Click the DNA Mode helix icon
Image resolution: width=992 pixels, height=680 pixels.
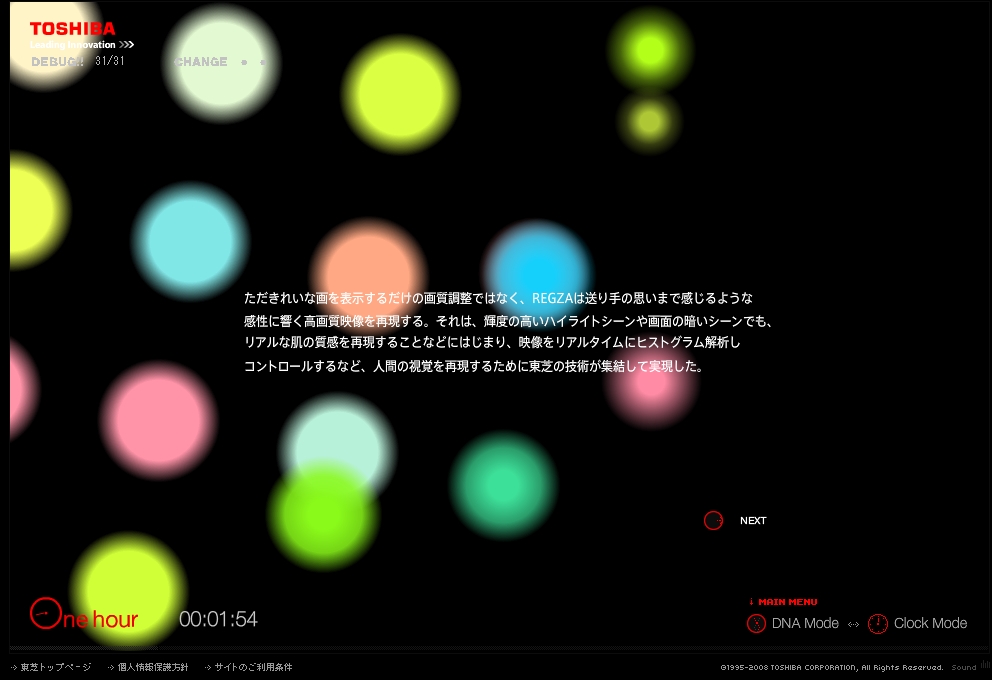[x=756, y=623]
